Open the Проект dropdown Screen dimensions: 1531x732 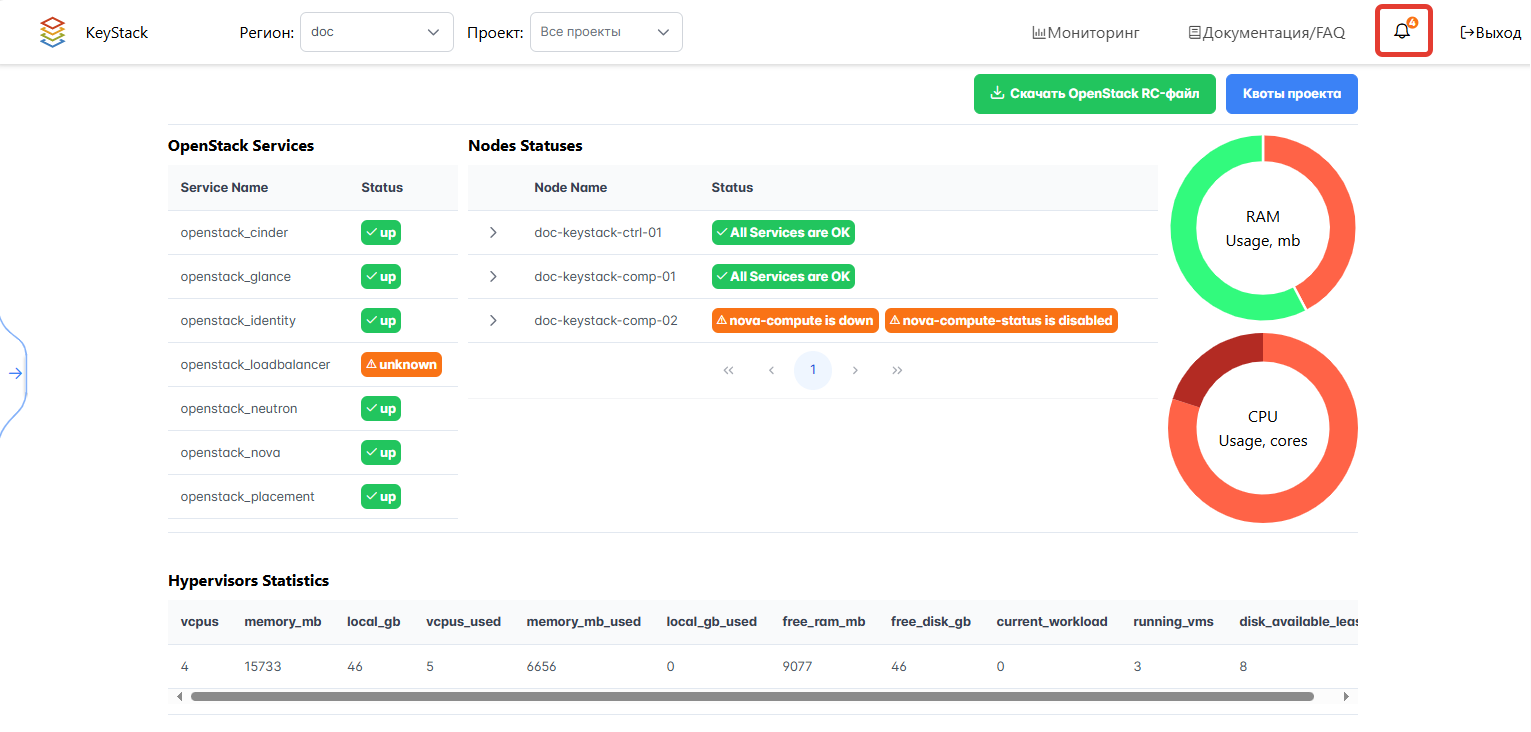click(606, 32)
